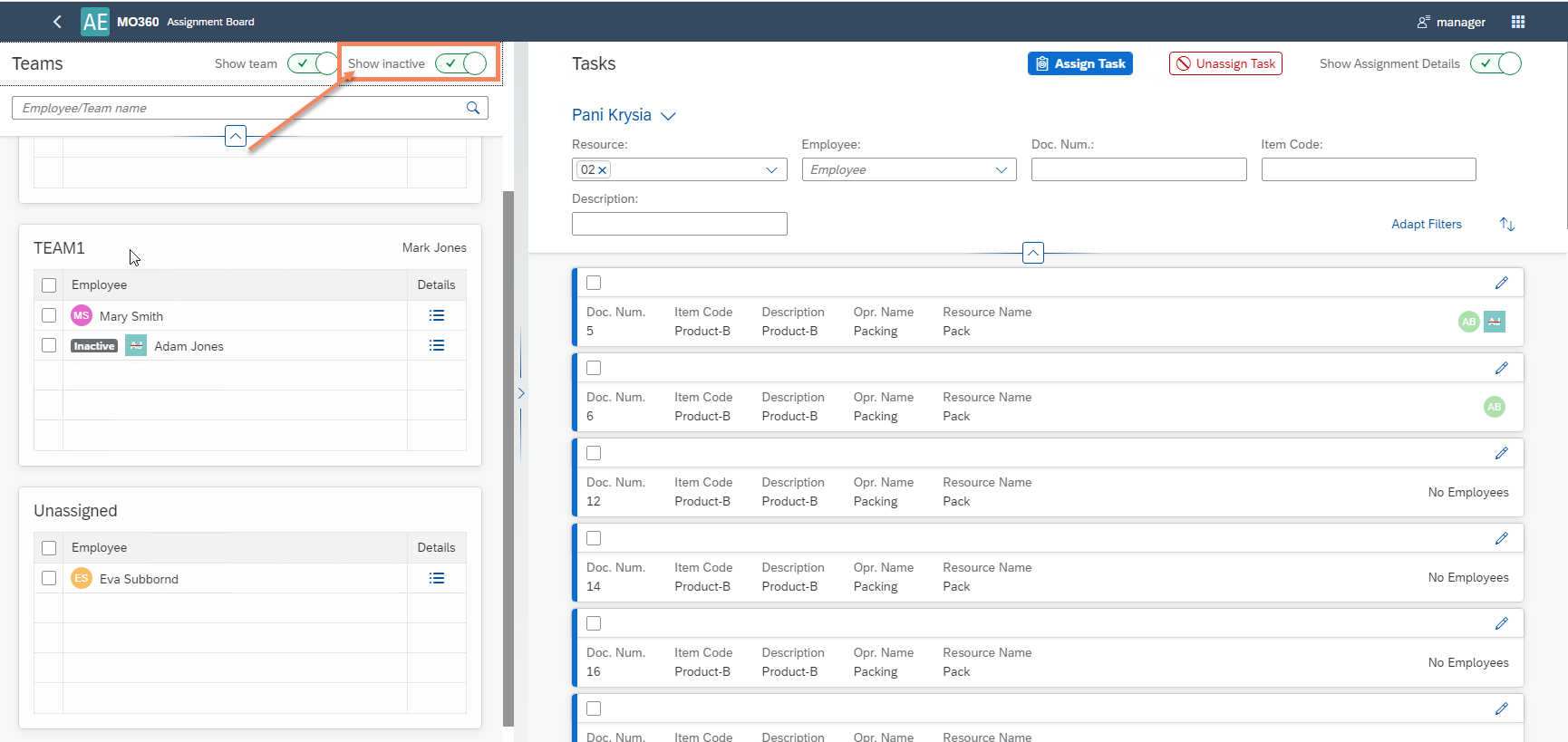The height and width of the screenshot is (742, 1568).
Task: Open the app launcher grid icon
Action: click(1518, 22)
